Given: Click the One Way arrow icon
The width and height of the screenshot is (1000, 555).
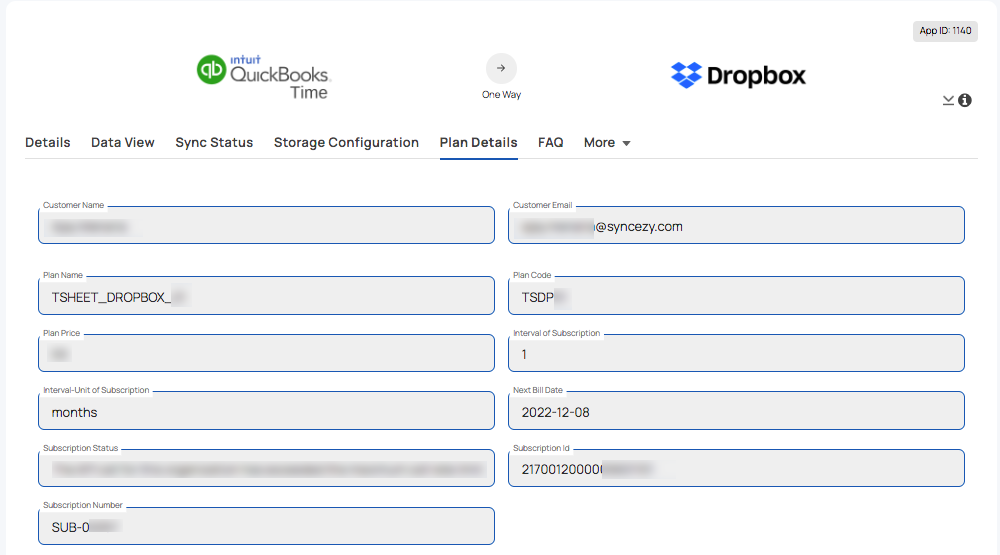Looking at the screenshot, I should coord(501,68).
